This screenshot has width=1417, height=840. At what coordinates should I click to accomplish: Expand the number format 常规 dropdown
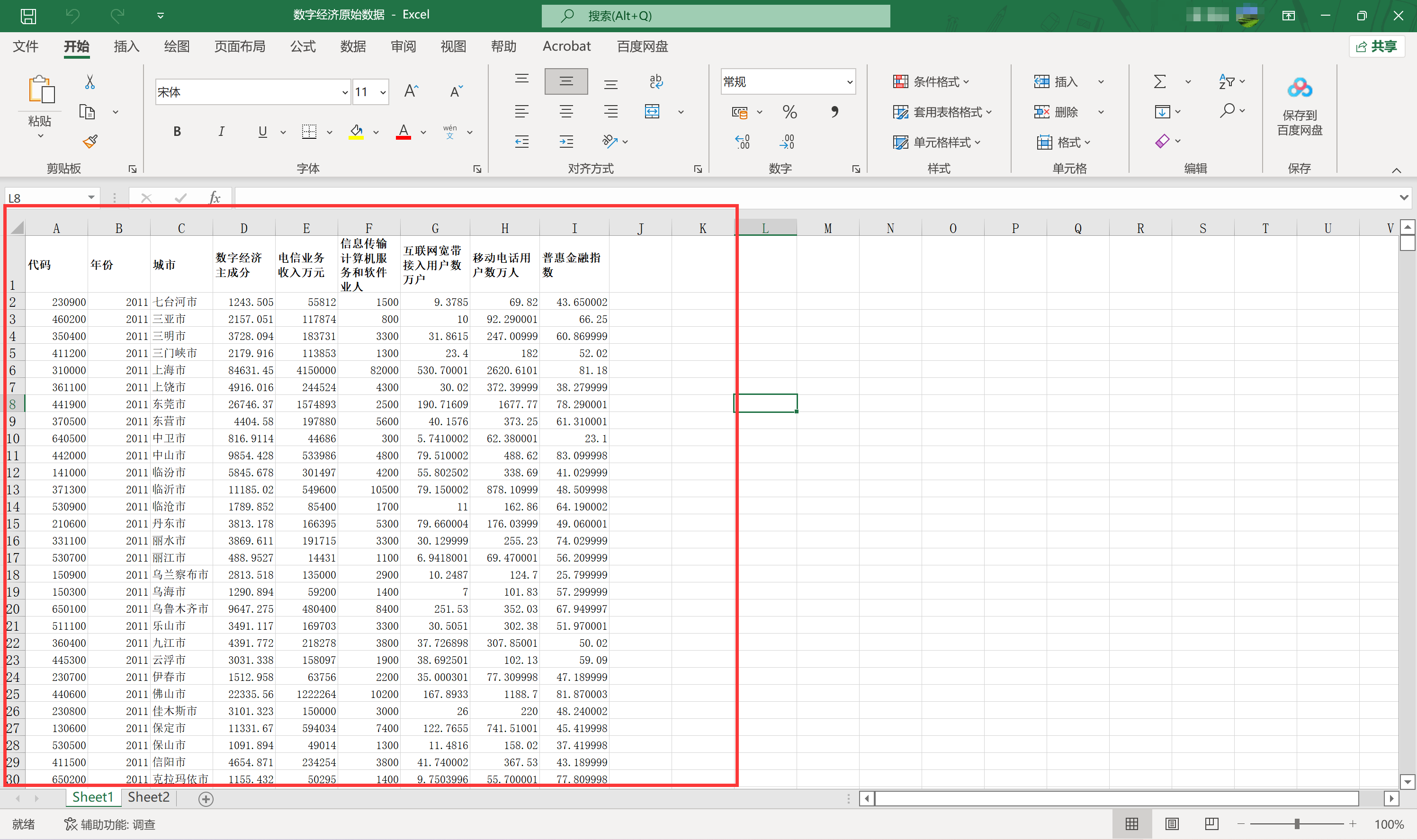(x=849, y=82)
